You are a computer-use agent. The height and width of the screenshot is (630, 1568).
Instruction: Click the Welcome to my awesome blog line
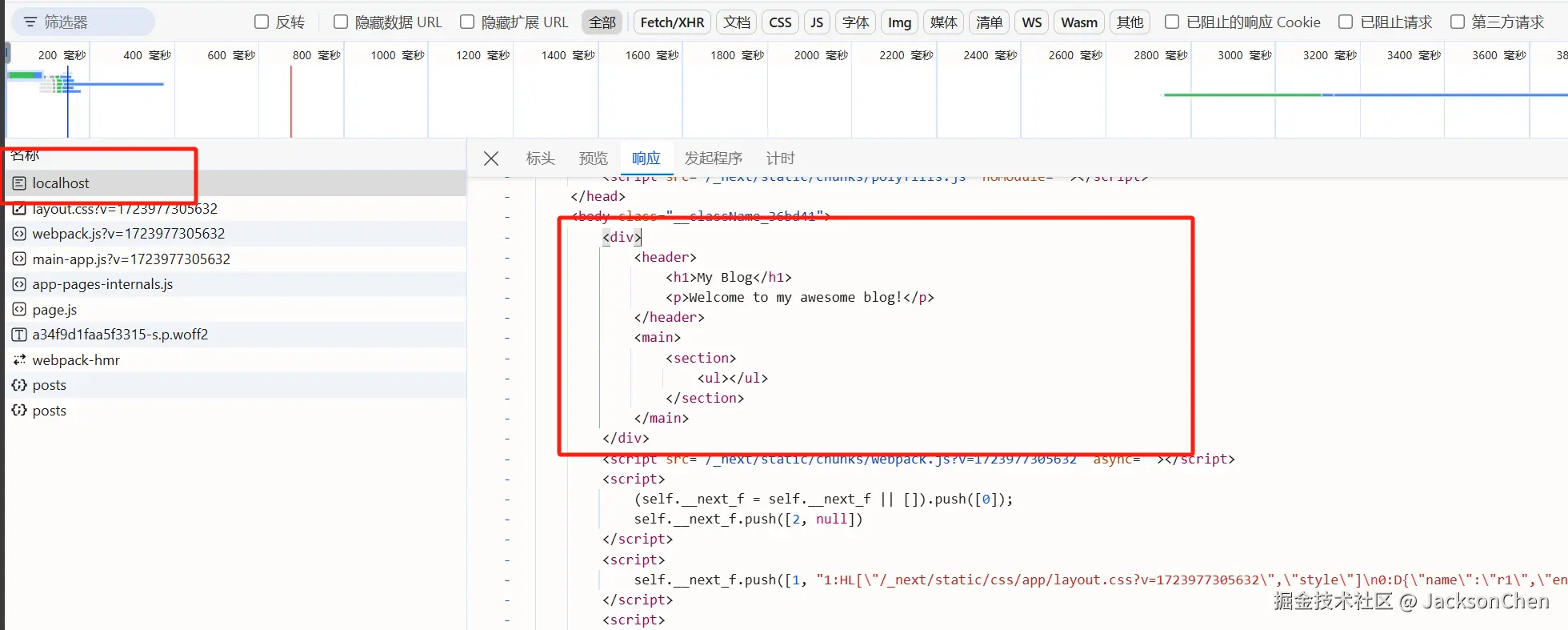coord(800,297)
